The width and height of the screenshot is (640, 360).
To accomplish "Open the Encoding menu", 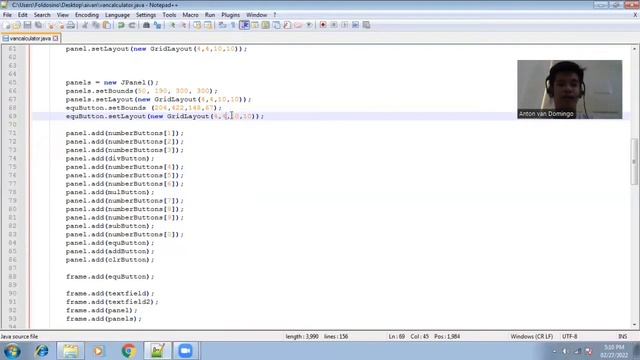I will 87,15.
